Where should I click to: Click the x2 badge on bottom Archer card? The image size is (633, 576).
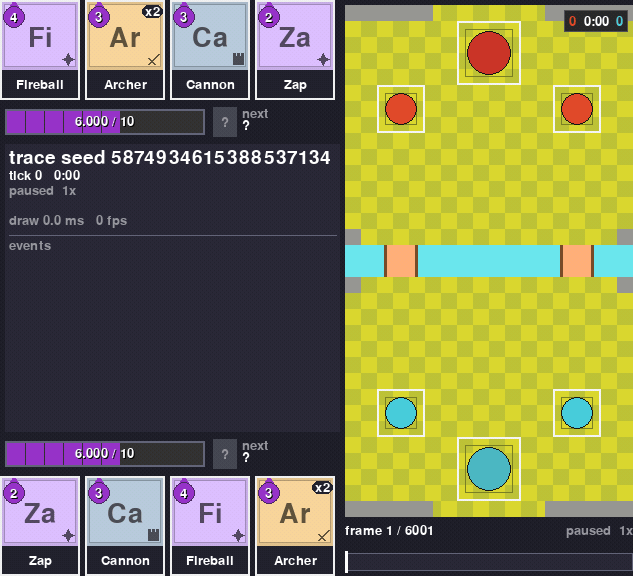(x=322, y=488)
